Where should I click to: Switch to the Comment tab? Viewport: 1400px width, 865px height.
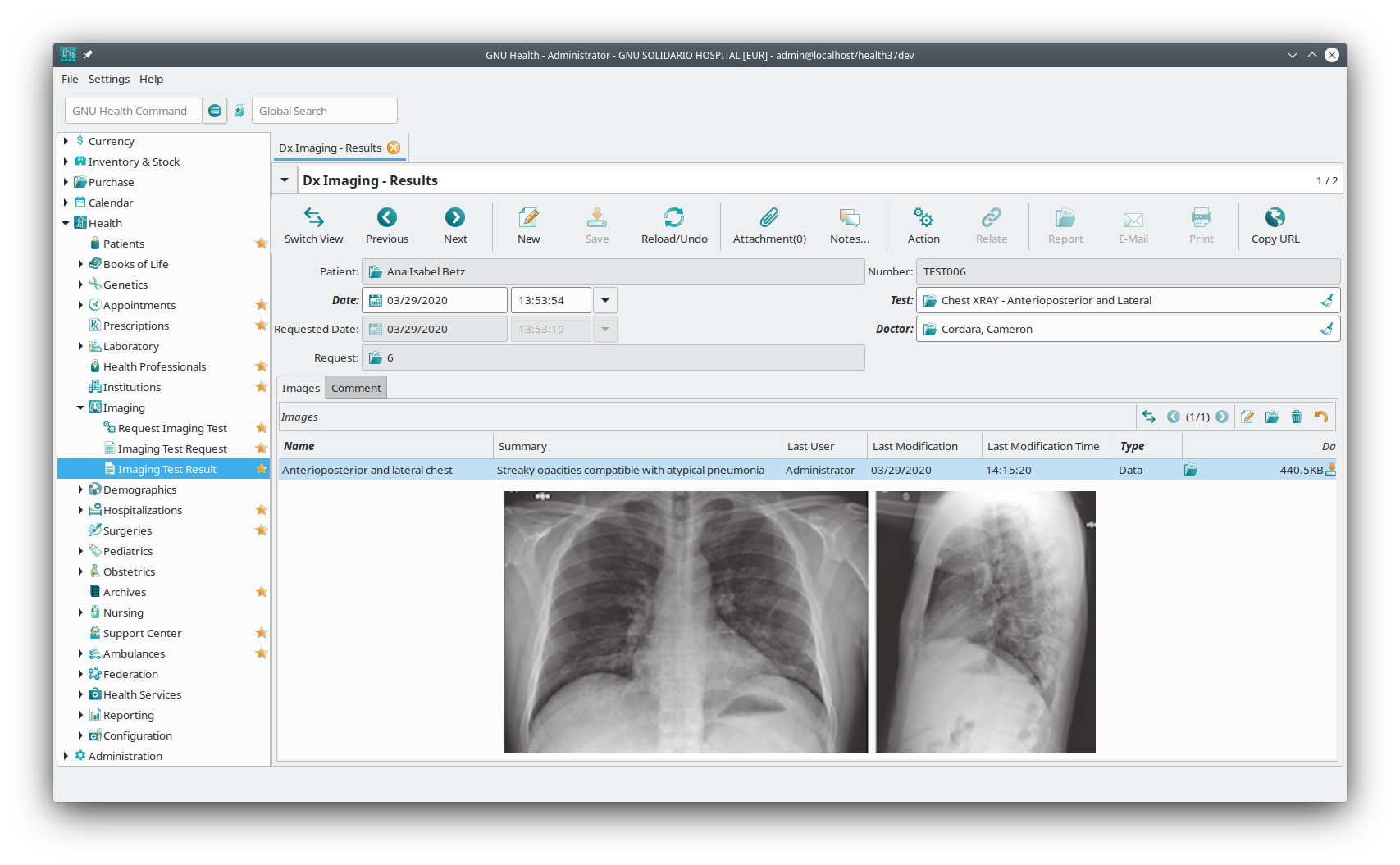click(x=355, y=387)
